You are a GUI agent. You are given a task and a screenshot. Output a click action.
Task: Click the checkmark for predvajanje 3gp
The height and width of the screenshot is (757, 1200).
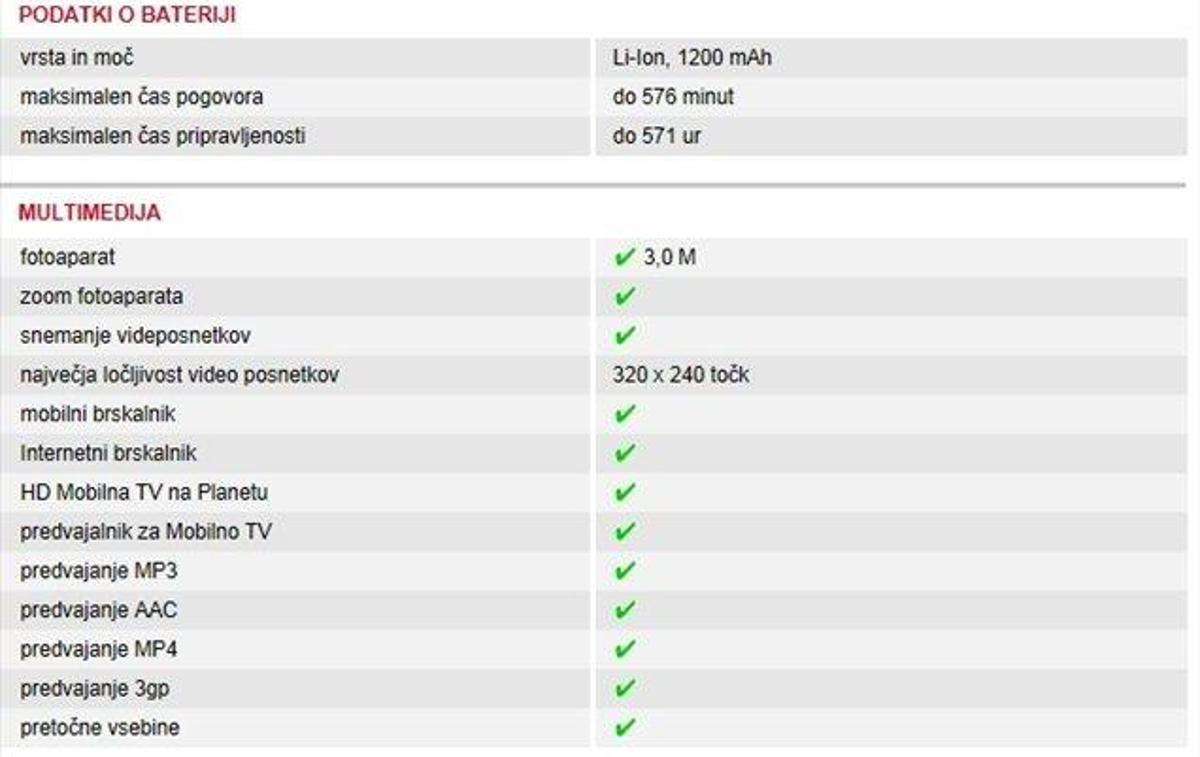pyautogui.click(x=625, y=689)
